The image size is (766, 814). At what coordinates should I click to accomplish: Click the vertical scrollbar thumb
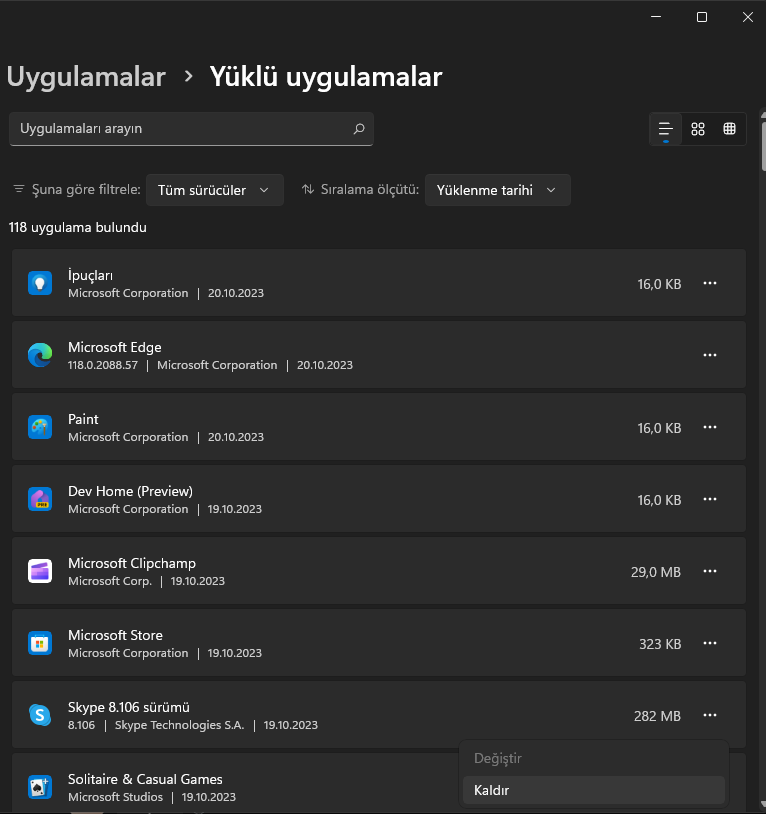[763, 145]
